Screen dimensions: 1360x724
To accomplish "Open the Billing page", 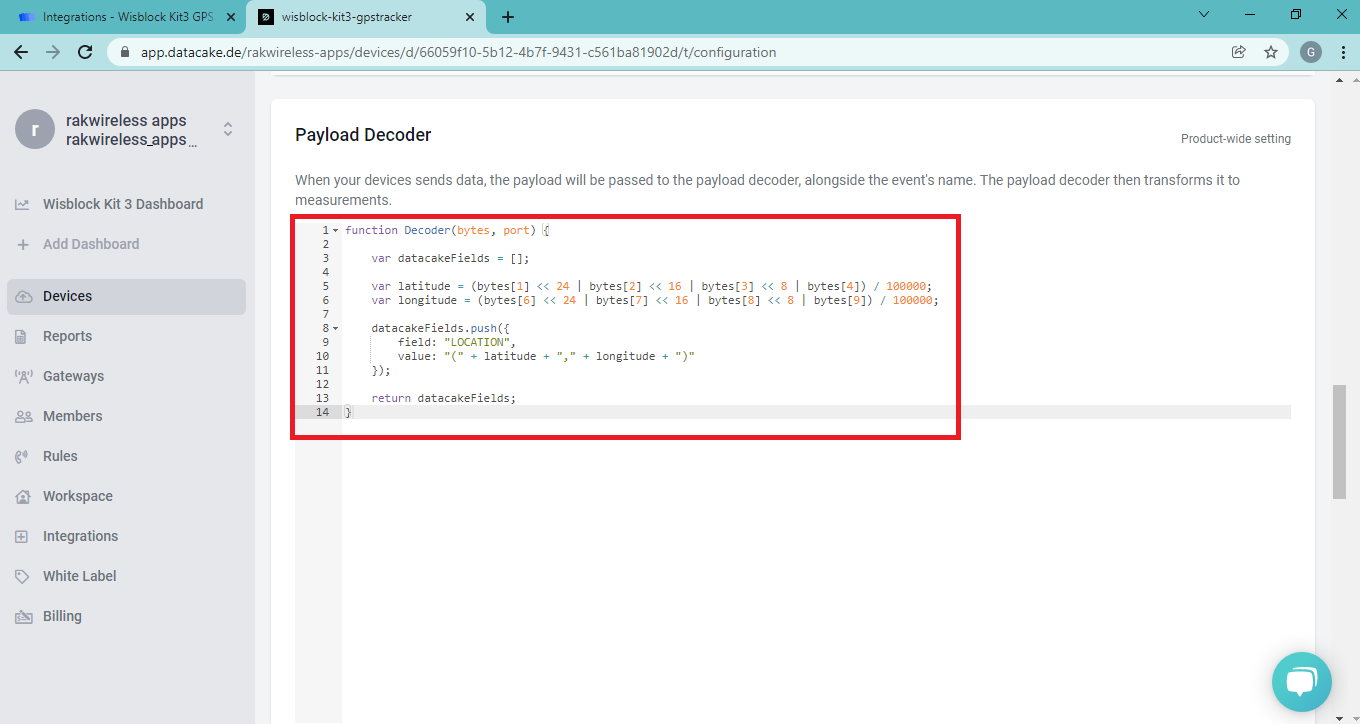I will (62, 616).
